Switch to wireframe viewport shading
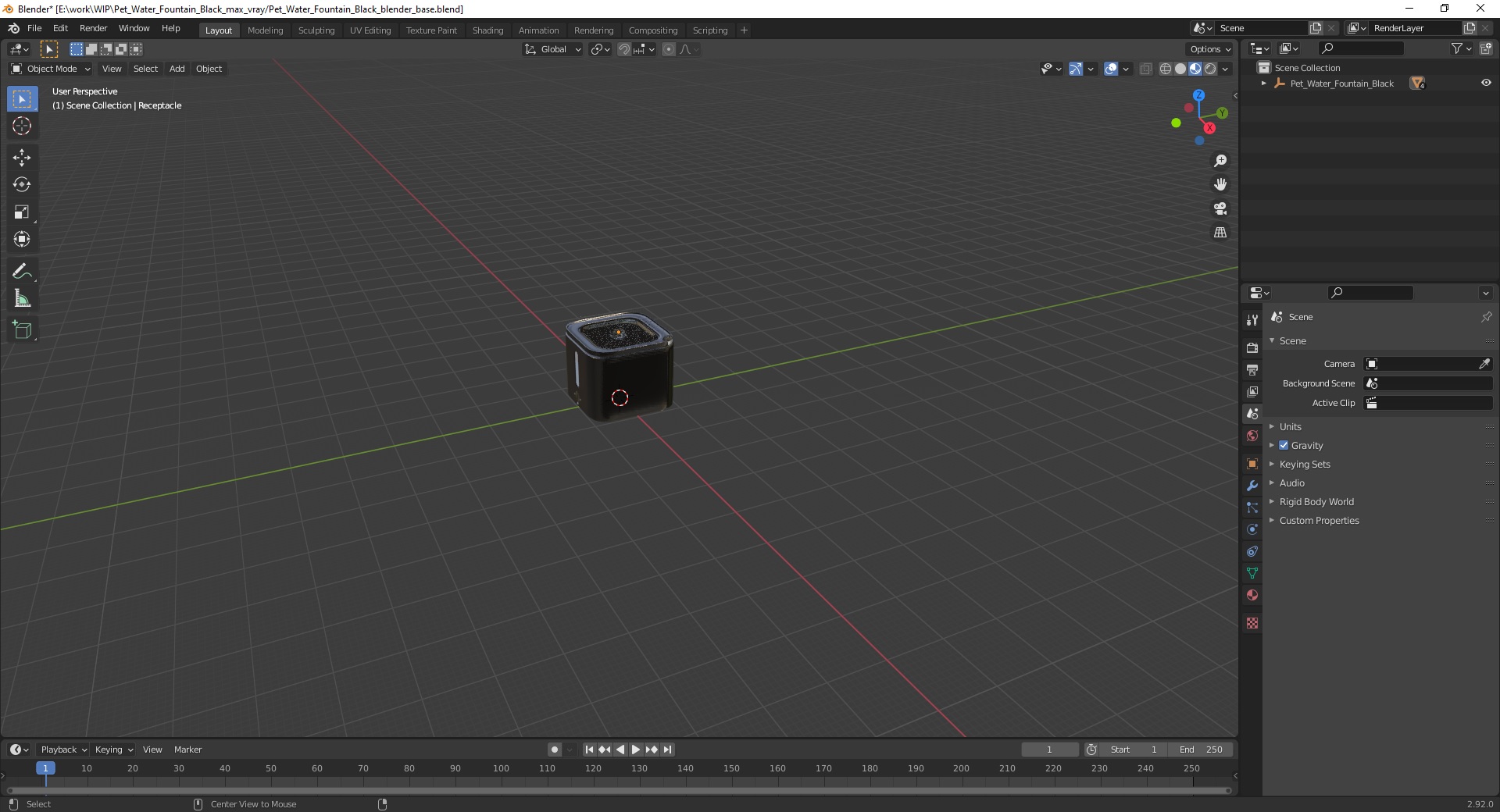 (1166, 69)
